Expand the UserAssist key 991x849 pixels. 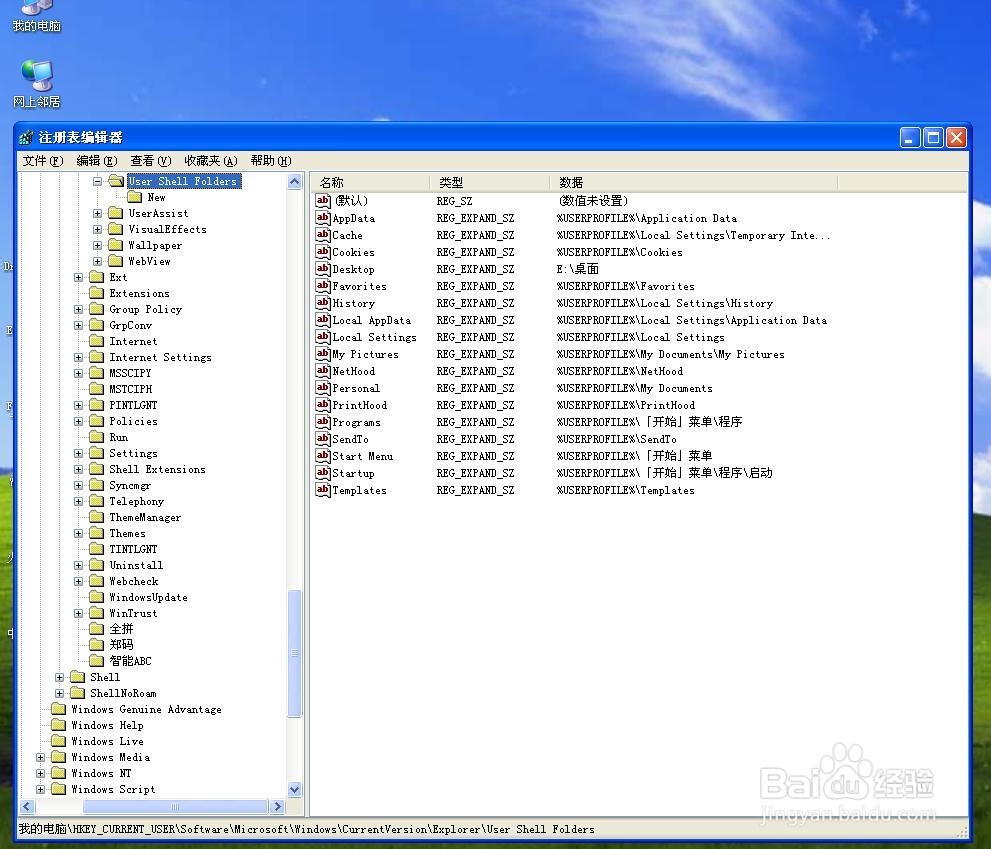97,214
